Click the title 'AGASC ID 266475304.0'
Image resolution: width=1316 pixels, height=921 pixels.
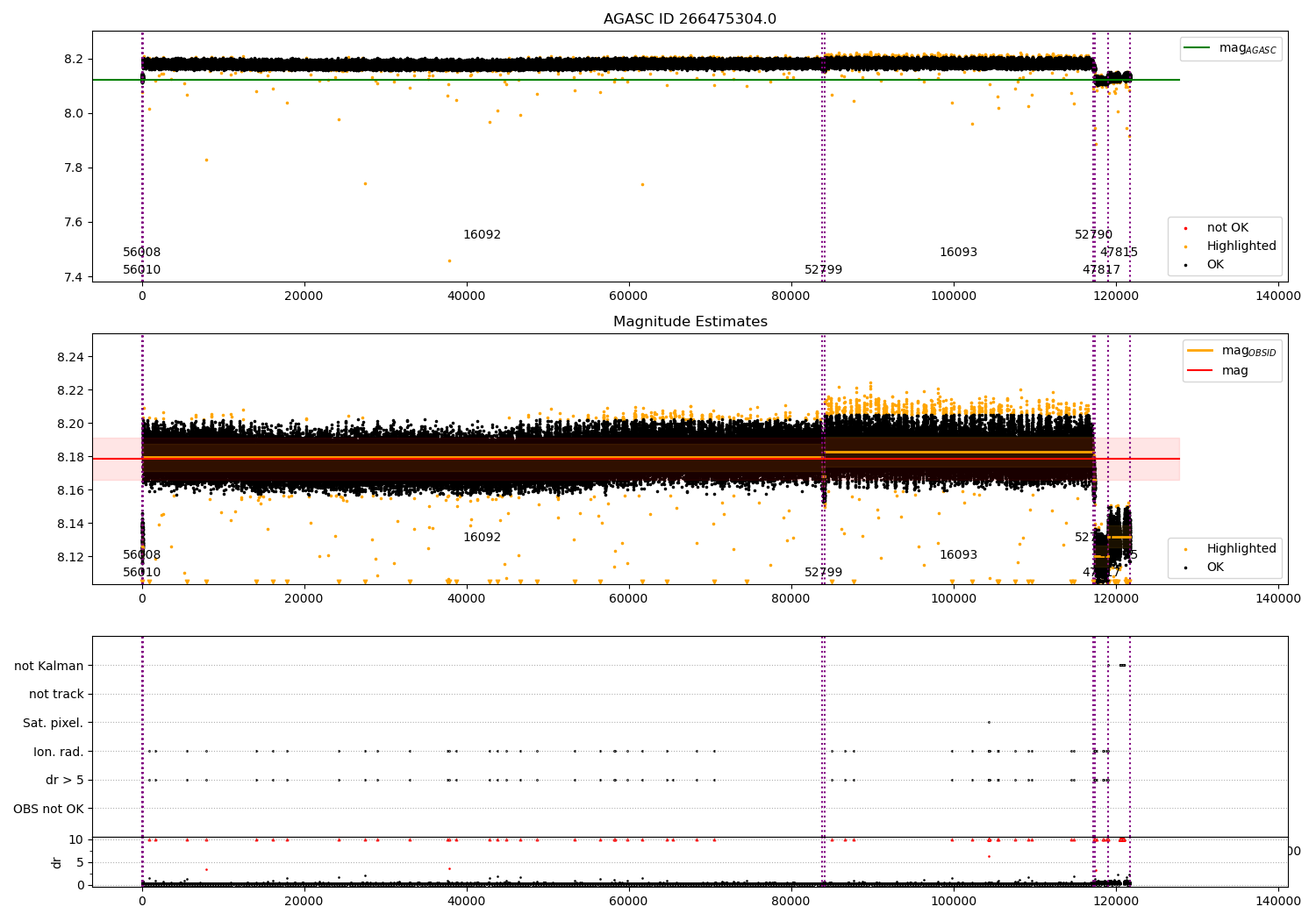[x=690, y=19]
